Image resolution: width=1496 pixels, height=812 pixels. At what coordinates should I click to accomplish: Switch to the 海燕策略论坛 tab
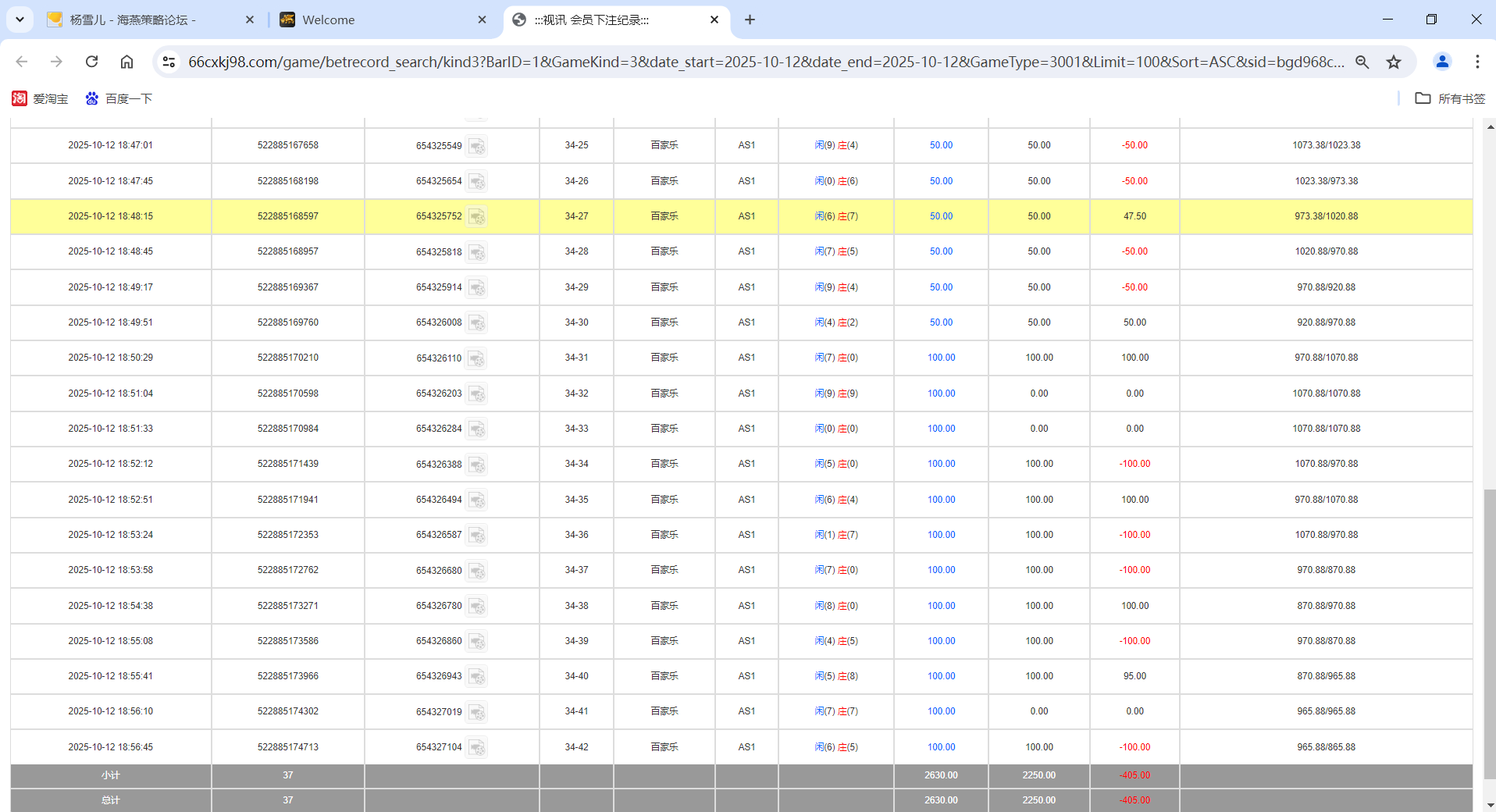141,20
